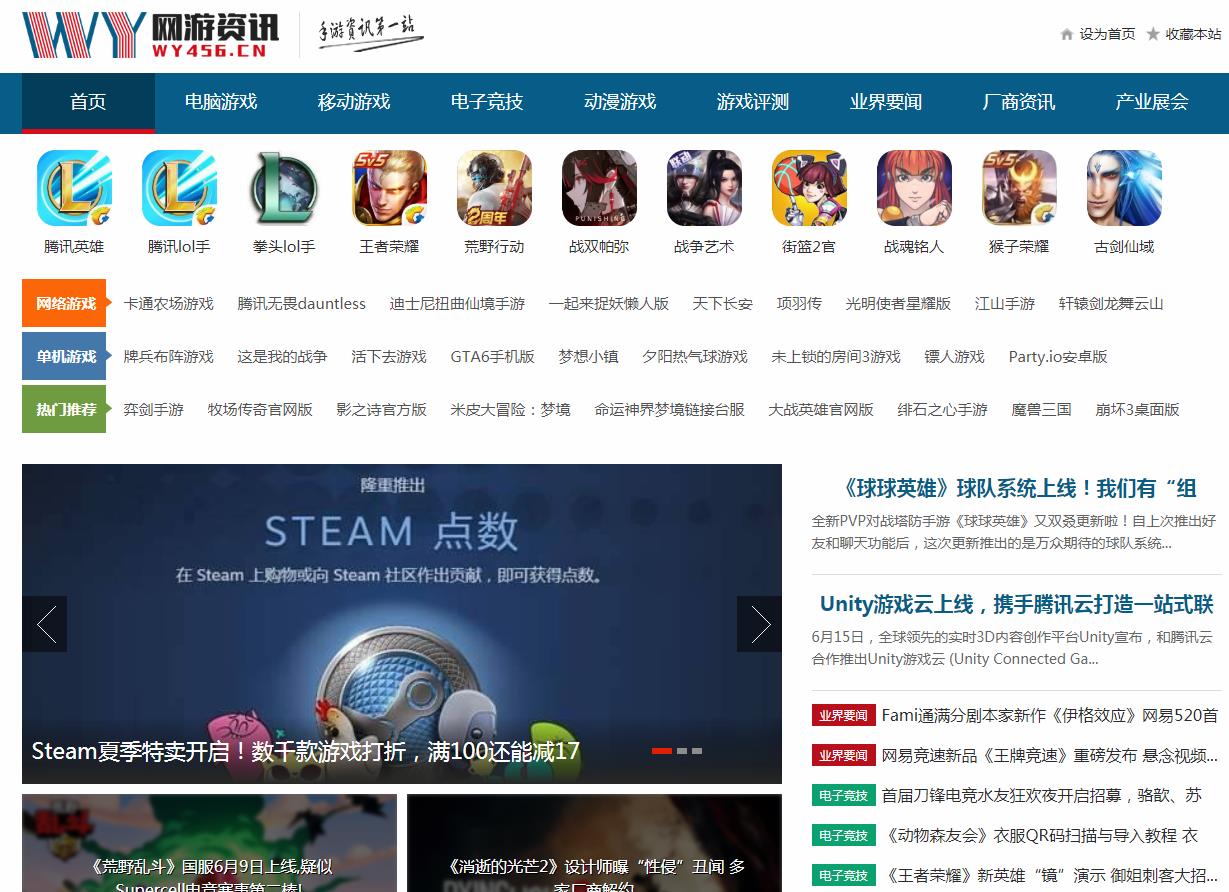Open the 牧场传奇官网版 link
The image size is (1229, 892).
point(260,410)
